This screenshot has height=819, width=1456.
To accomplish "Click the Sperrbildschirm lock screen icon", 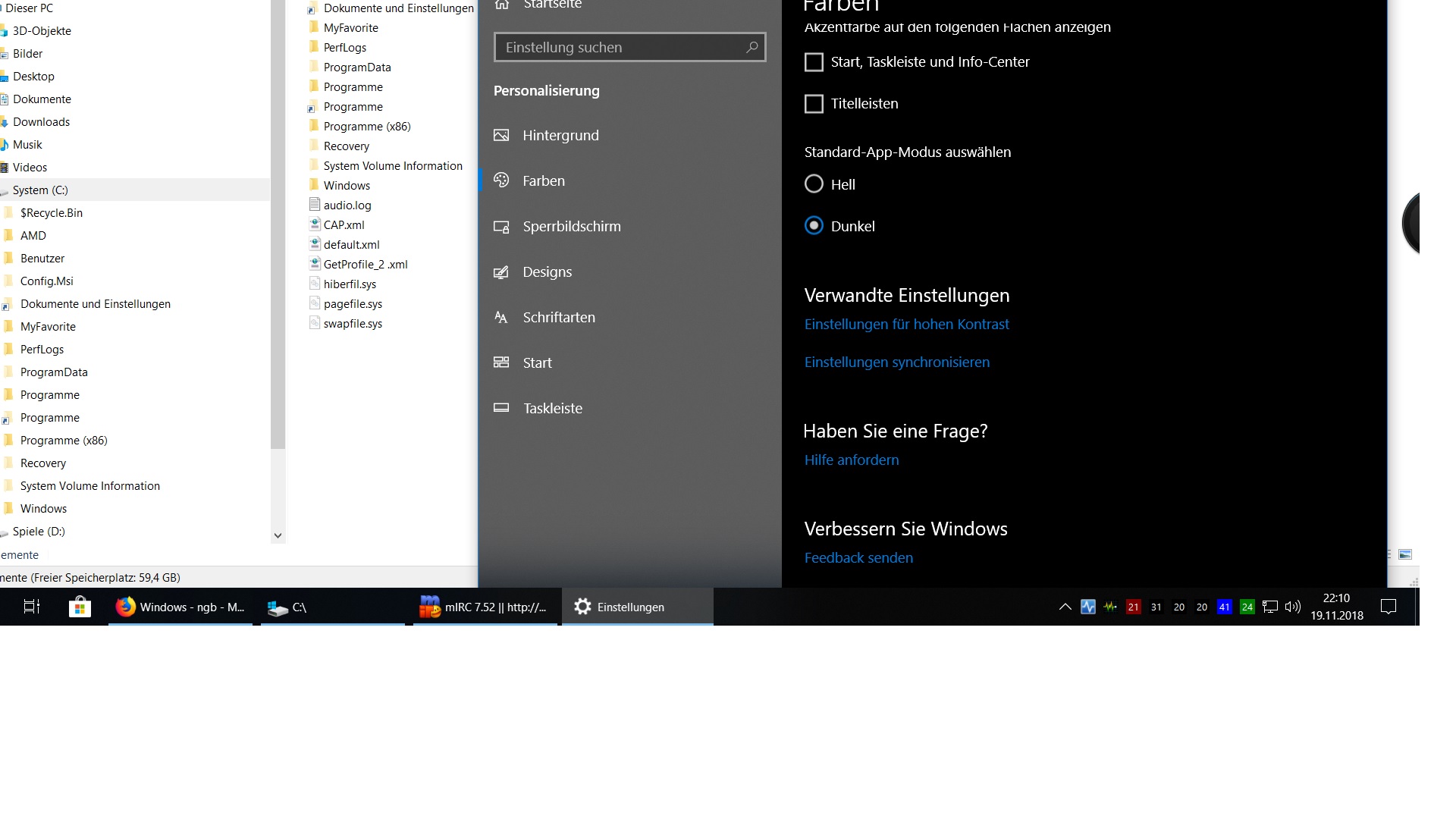I will pyautogui.click(x=501, y=227).
